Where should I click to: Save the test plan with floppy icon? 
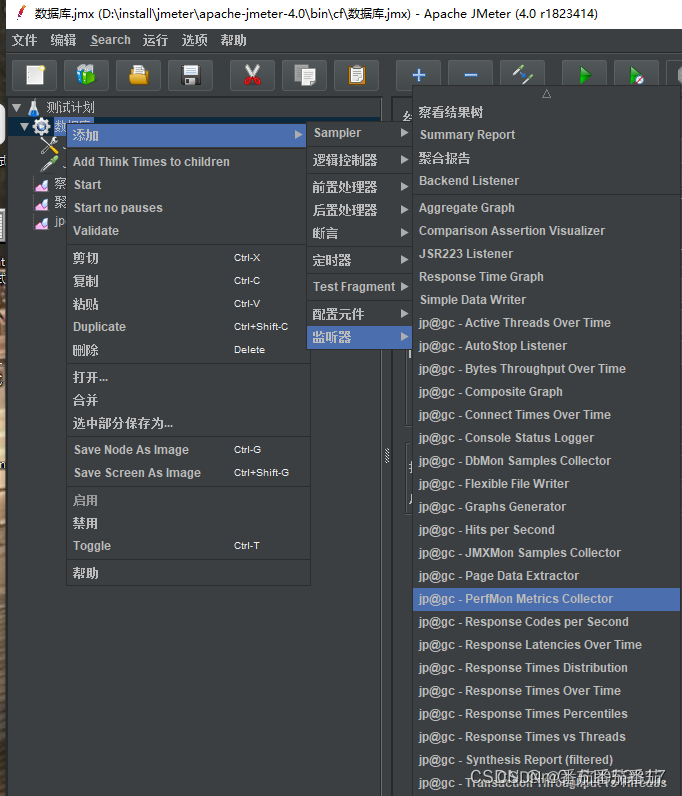190,75
